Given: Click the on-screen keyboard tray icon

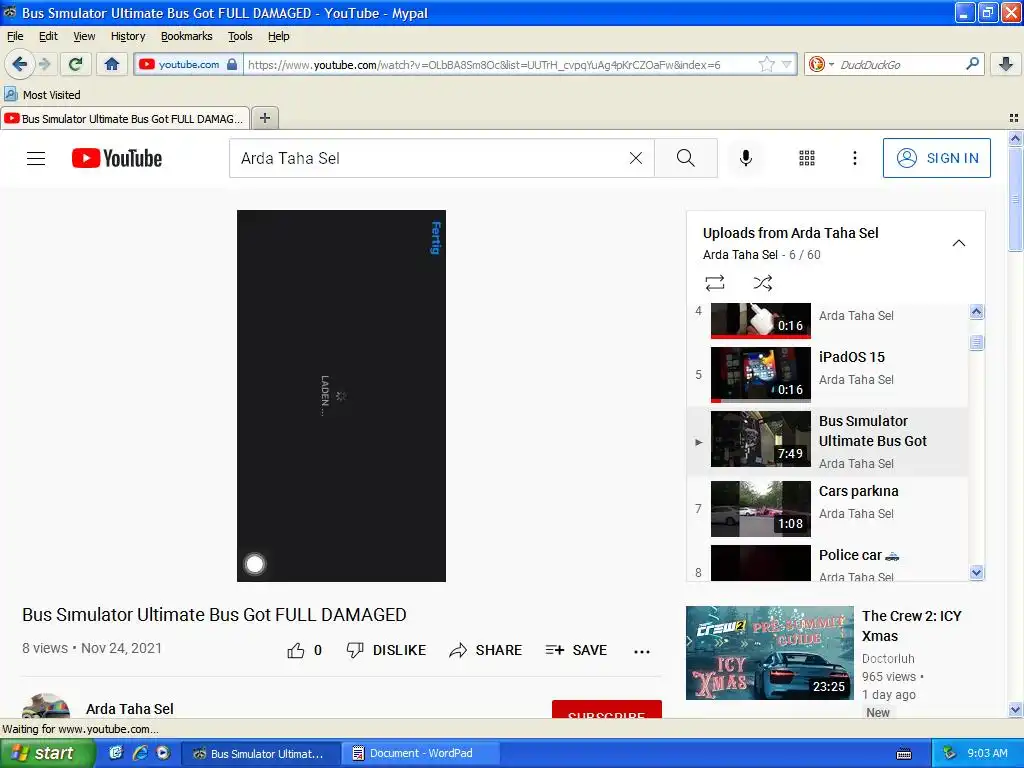Looking at the screenshot, I should click(904, 754).
